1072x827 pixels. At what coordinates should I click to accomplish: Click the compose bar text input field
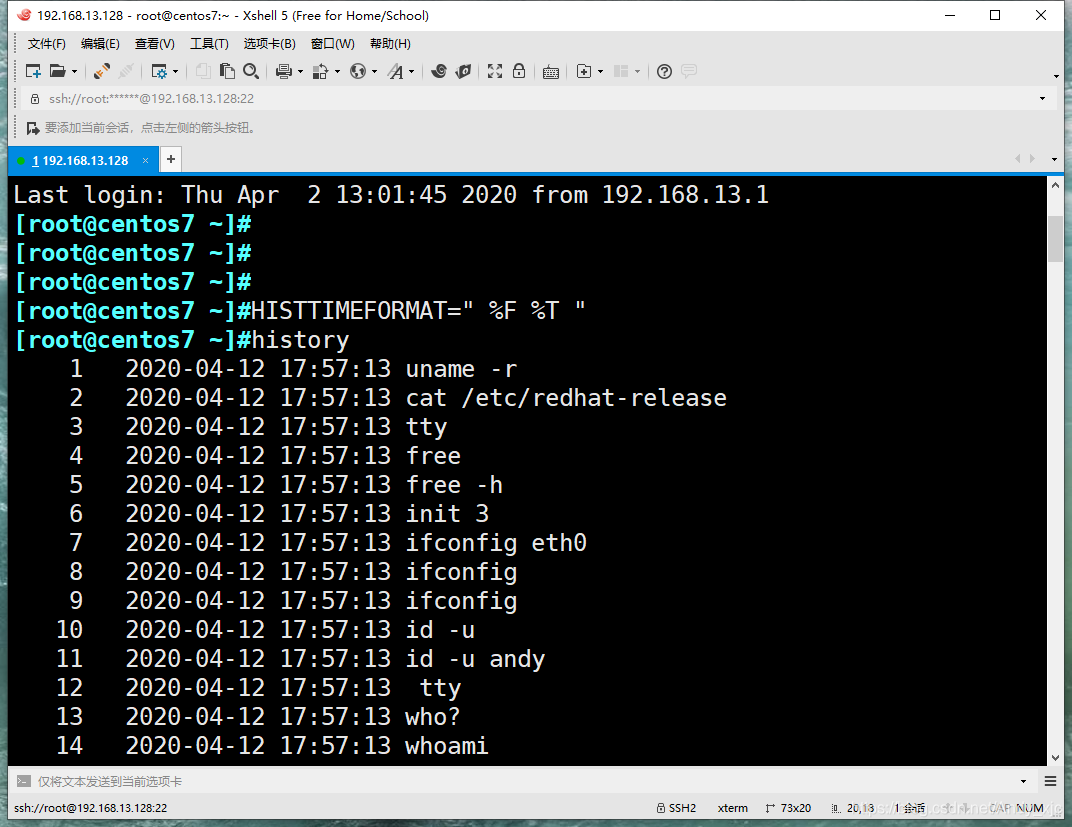526,781
